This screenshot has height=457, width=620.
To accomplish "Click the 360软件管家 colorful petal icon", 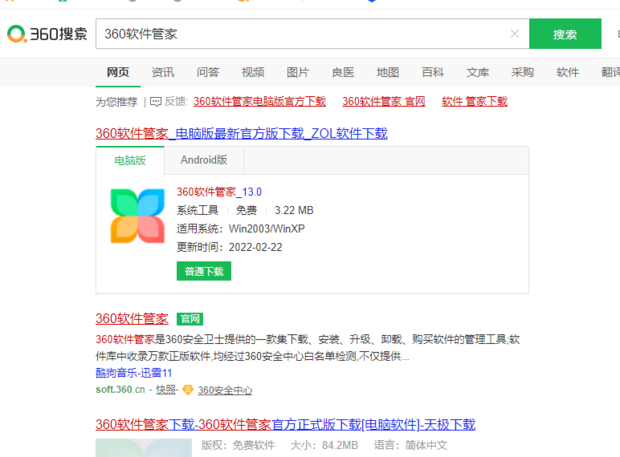I will [x=138, y=216].
